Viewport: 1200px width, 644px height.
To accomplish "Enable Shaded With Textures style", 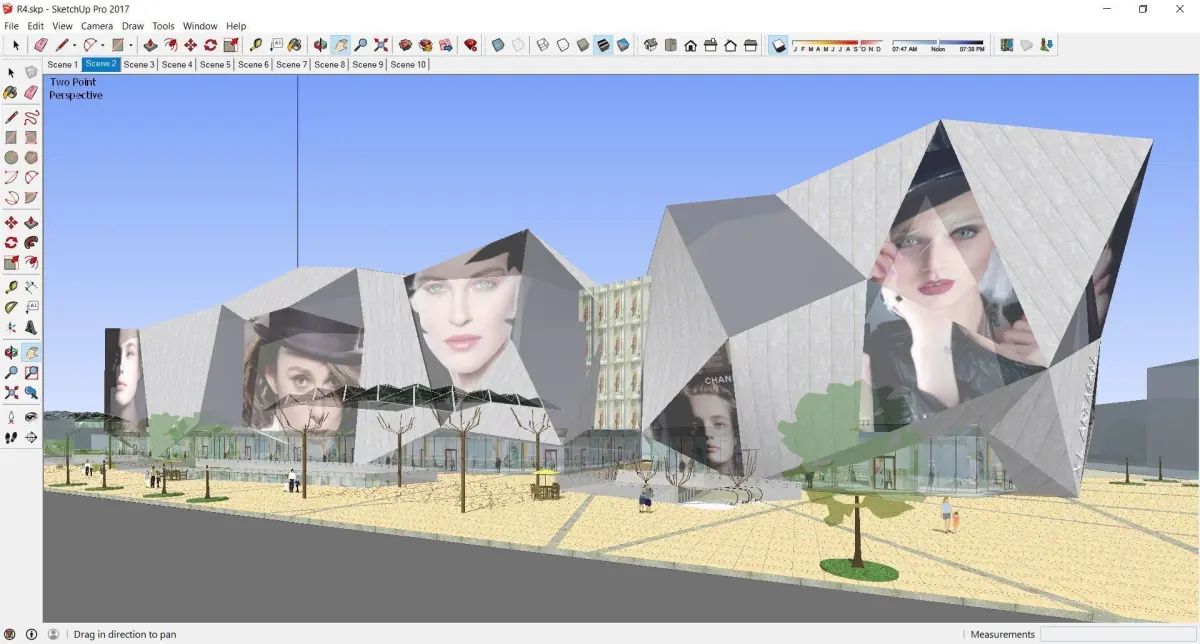I will [x=603, y=45].
